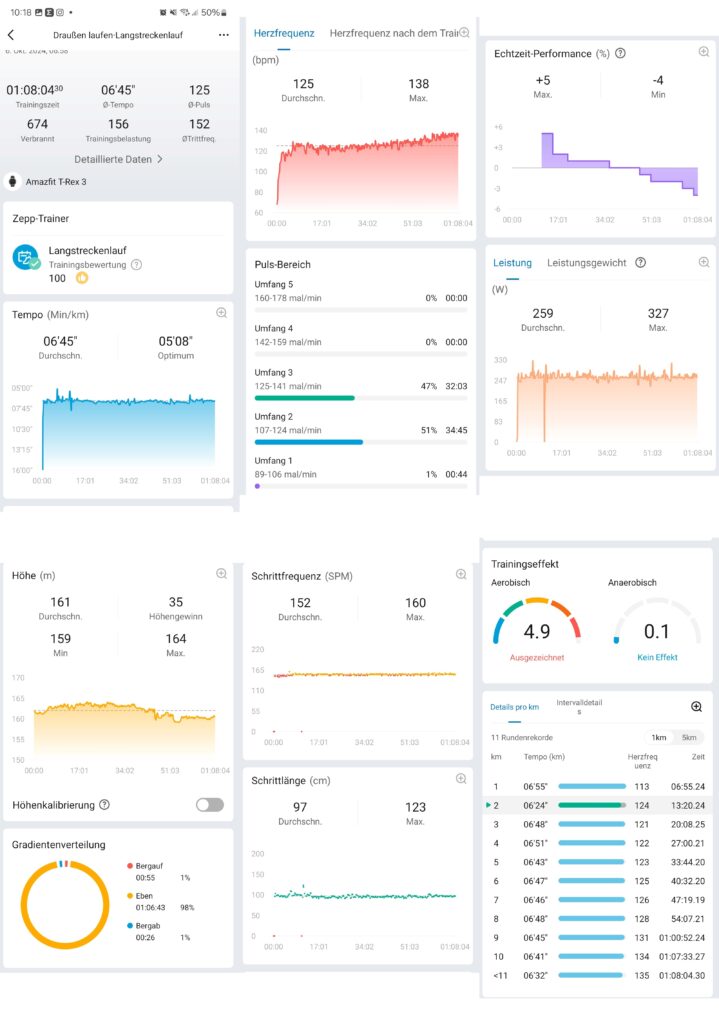Zoom into the Schrittlänge chart
This screenshot has height=1024, width=719.
[x=461, y=779]
